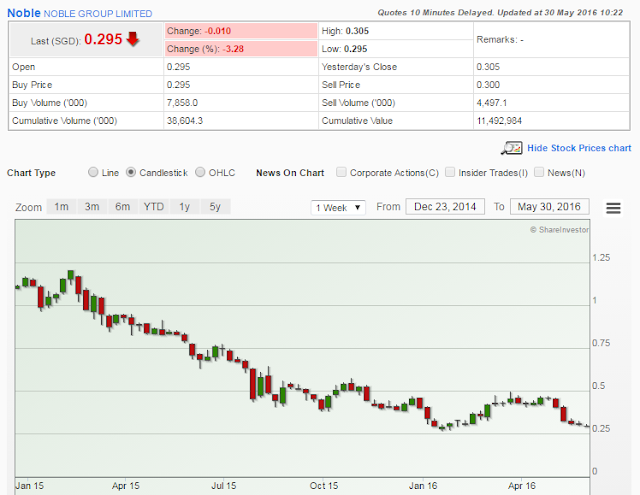
Task: Select the OHLC chart type
Action: pos(200,172)
